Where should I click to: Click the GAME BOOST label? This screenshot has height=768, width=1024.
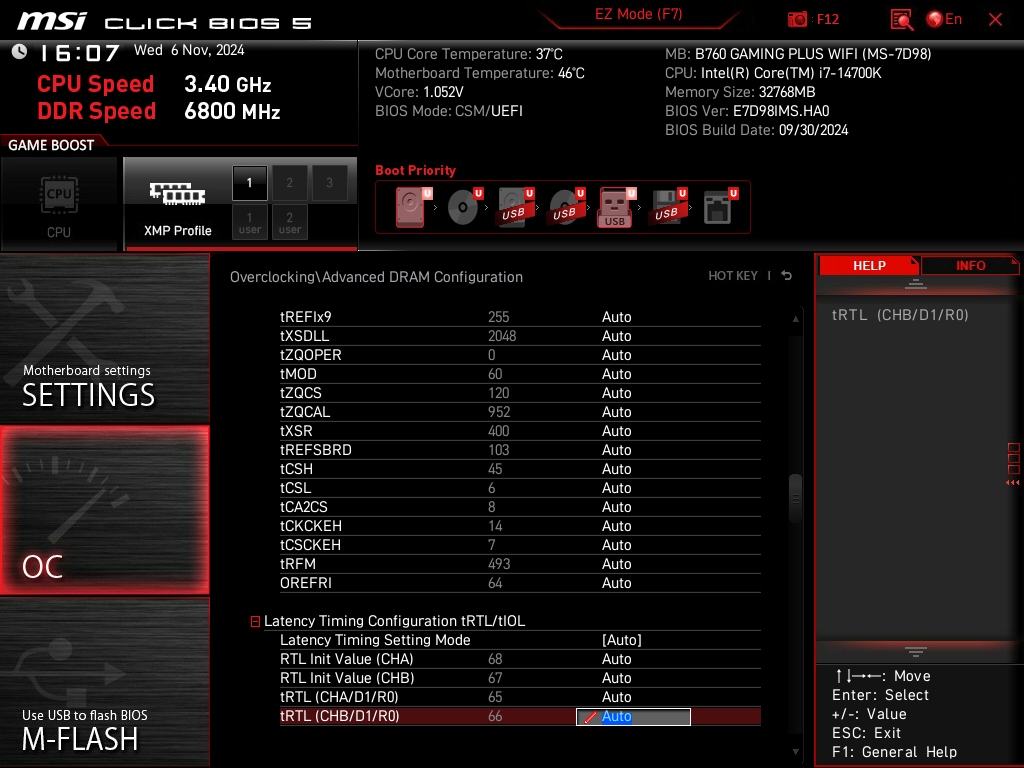click(51, 145)
